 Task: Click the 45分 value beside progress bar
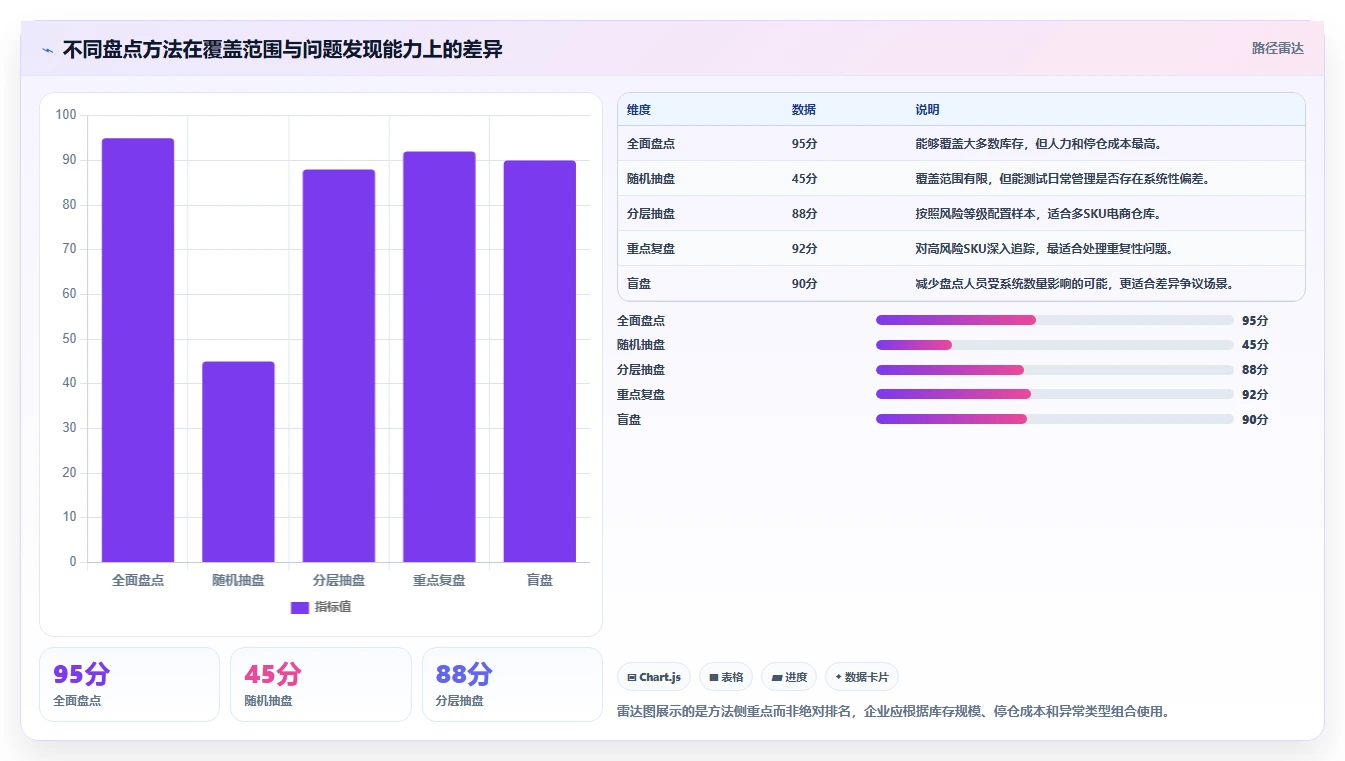coord(1255,345)
